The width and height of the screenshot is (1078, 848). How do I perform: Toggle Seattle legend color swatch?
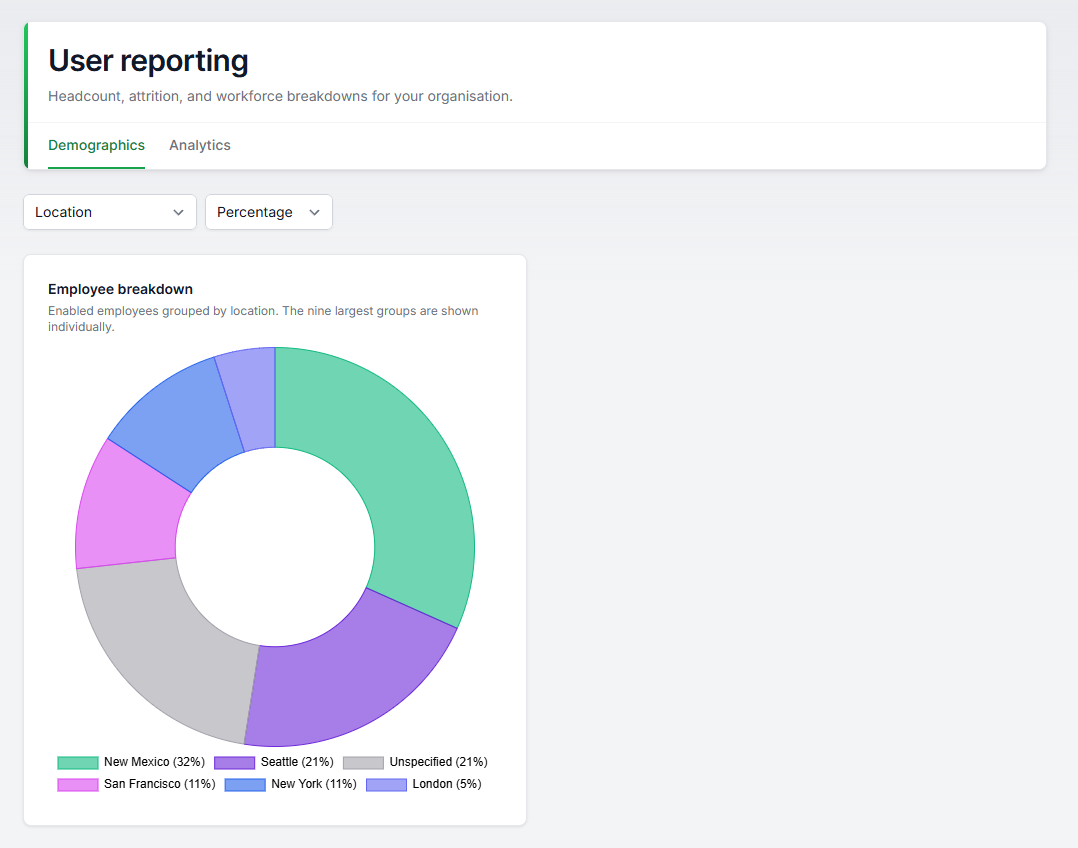click(x=234, y=763)
